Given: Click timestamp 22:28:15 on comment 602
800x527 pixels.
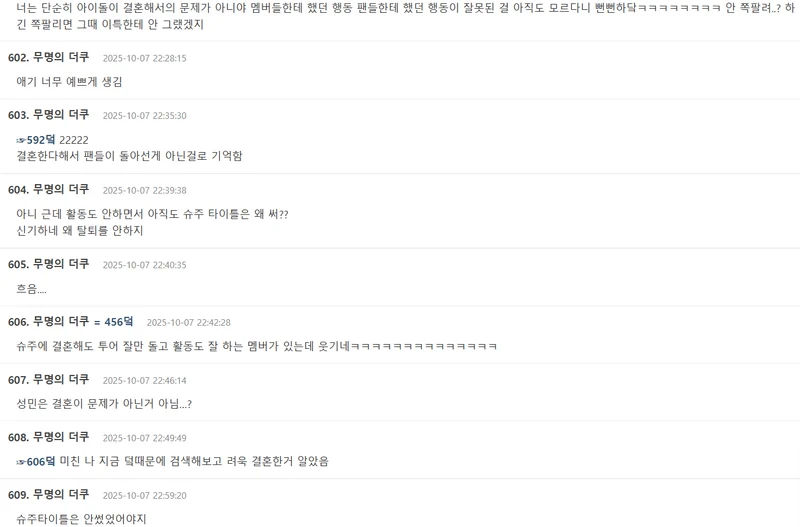Looking at the screenshot, I should coord(144,58).
